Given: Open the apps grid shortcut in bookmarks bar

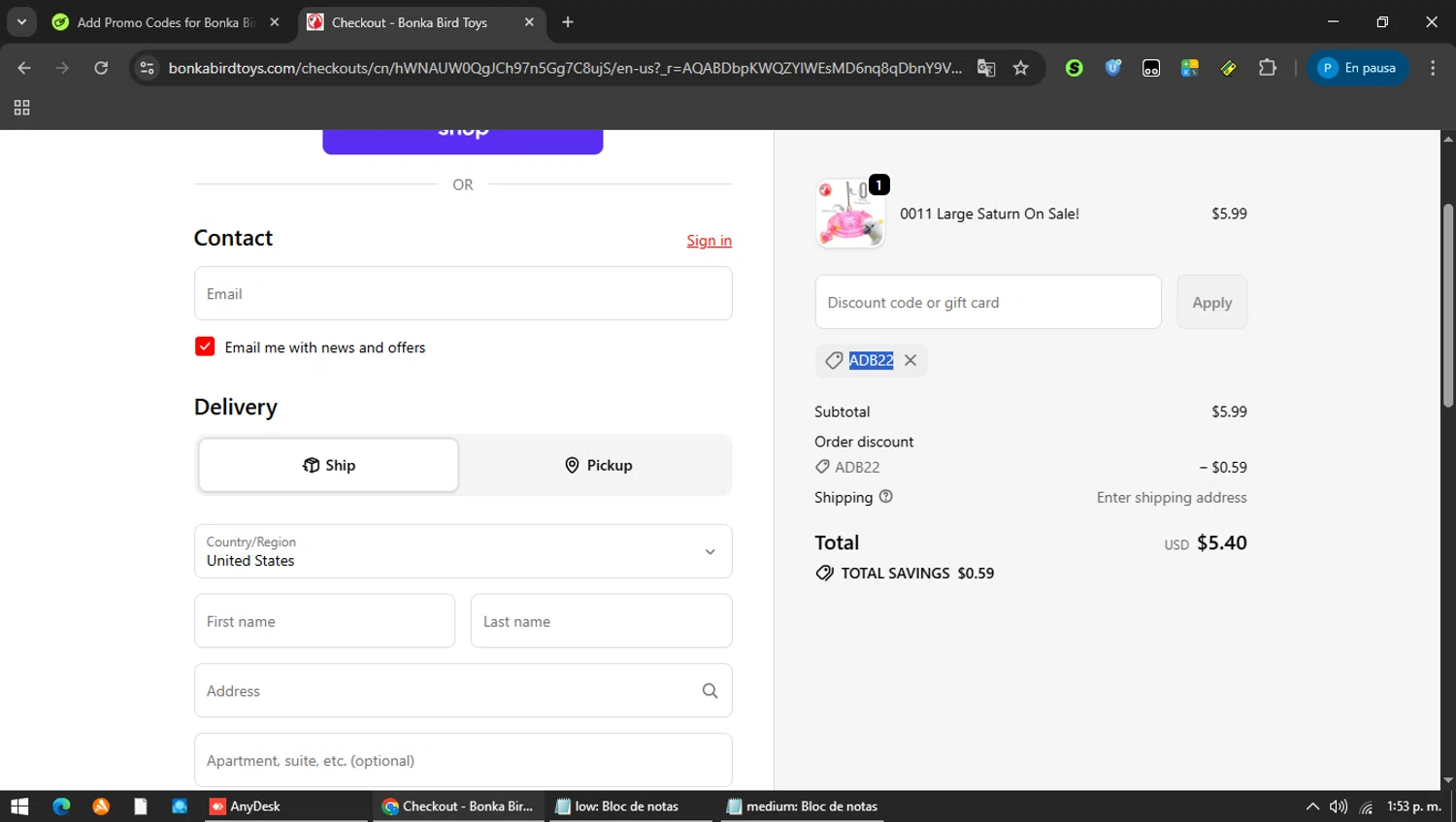Looking at the screenshot, I should tap(21, 108).
